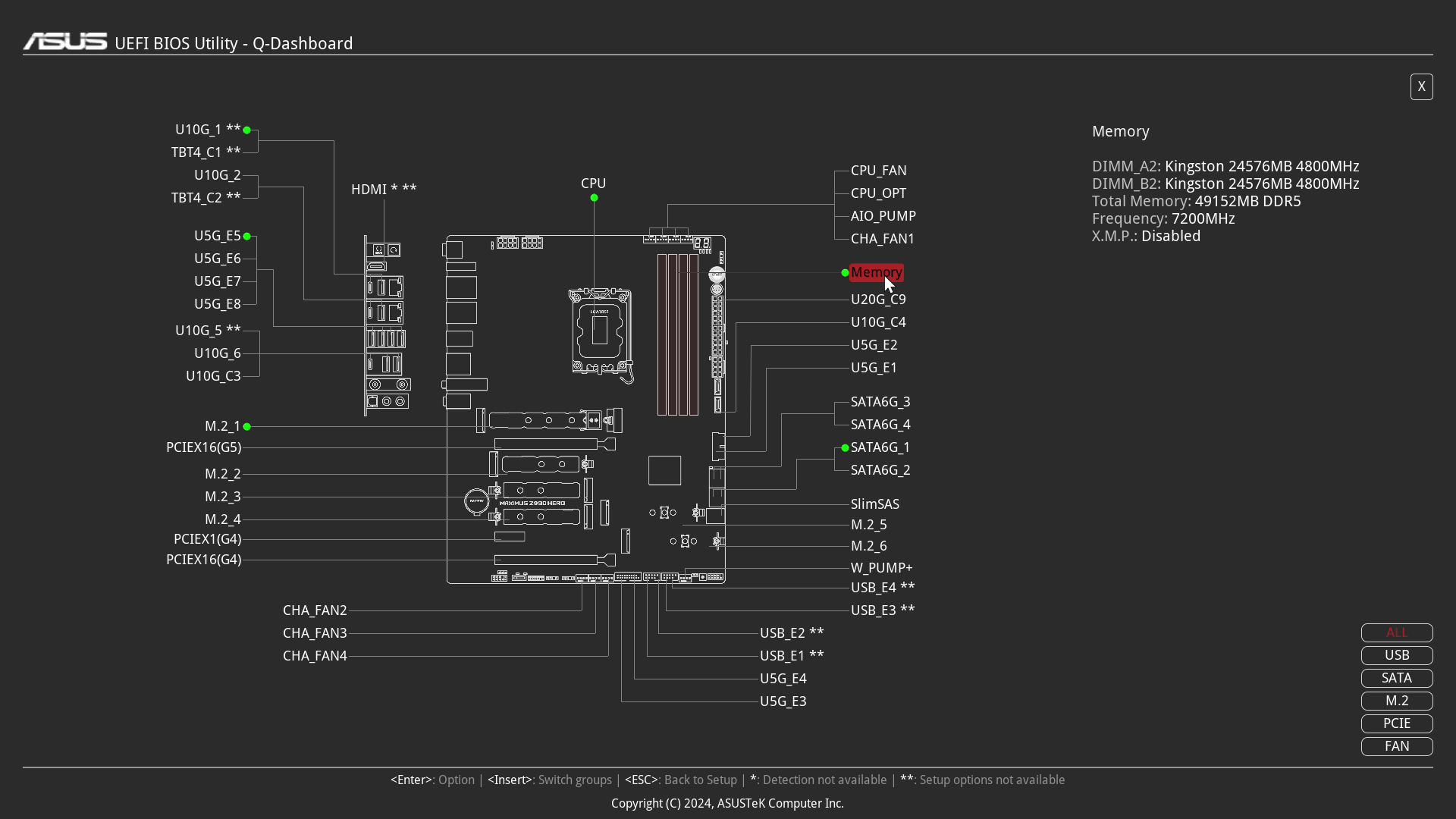Enable the USB connector filter

1396,655
